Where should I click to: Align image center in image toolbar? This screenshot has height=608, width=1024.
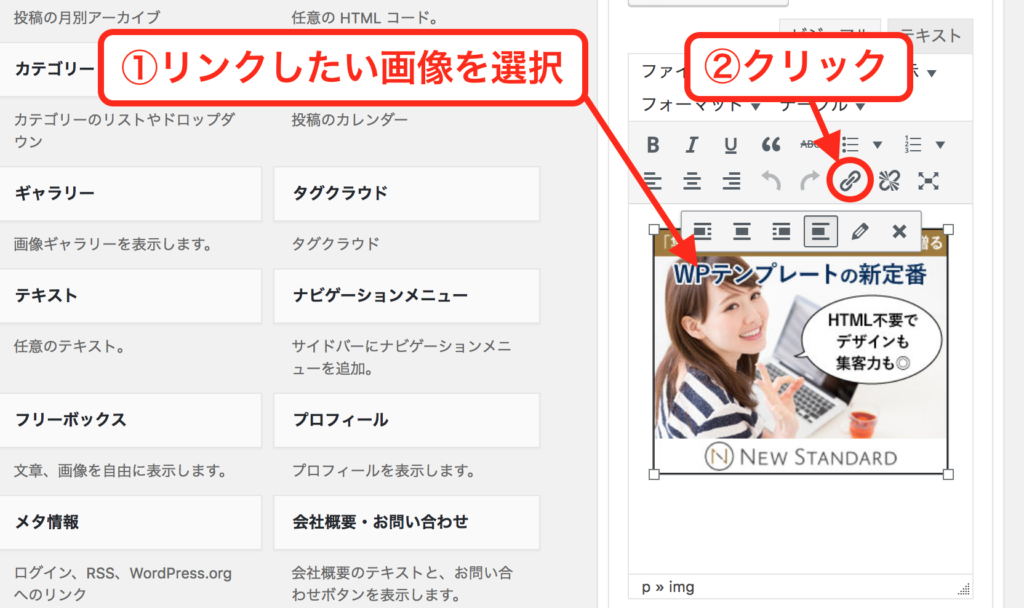(741, 231)
